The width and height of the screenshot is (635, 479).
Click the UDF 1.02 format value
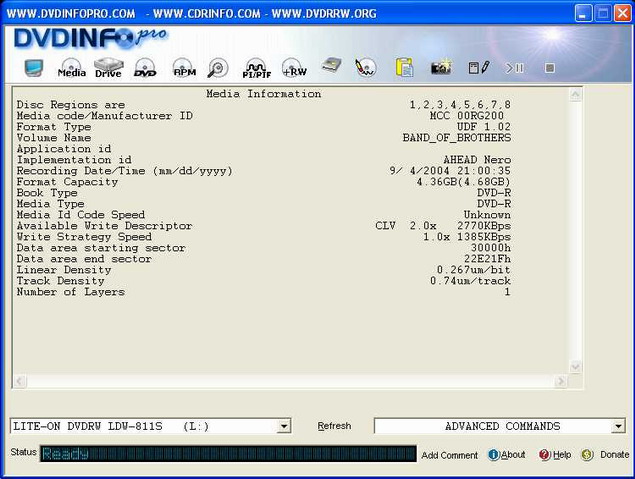point(484,127)
